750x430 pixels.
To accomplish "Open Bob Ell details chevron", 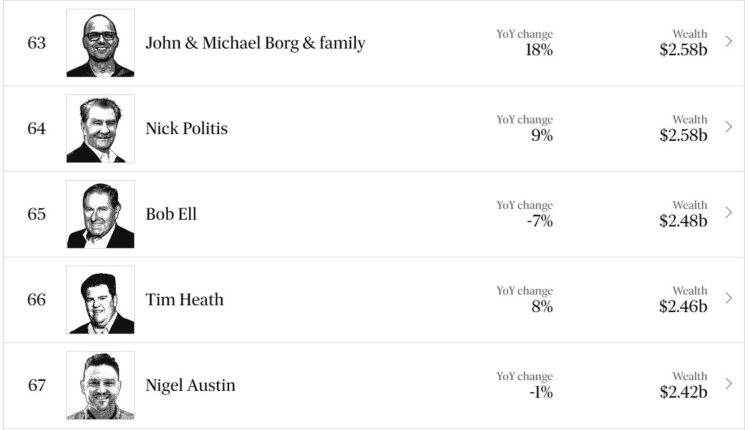I will (x=728, y=214).
